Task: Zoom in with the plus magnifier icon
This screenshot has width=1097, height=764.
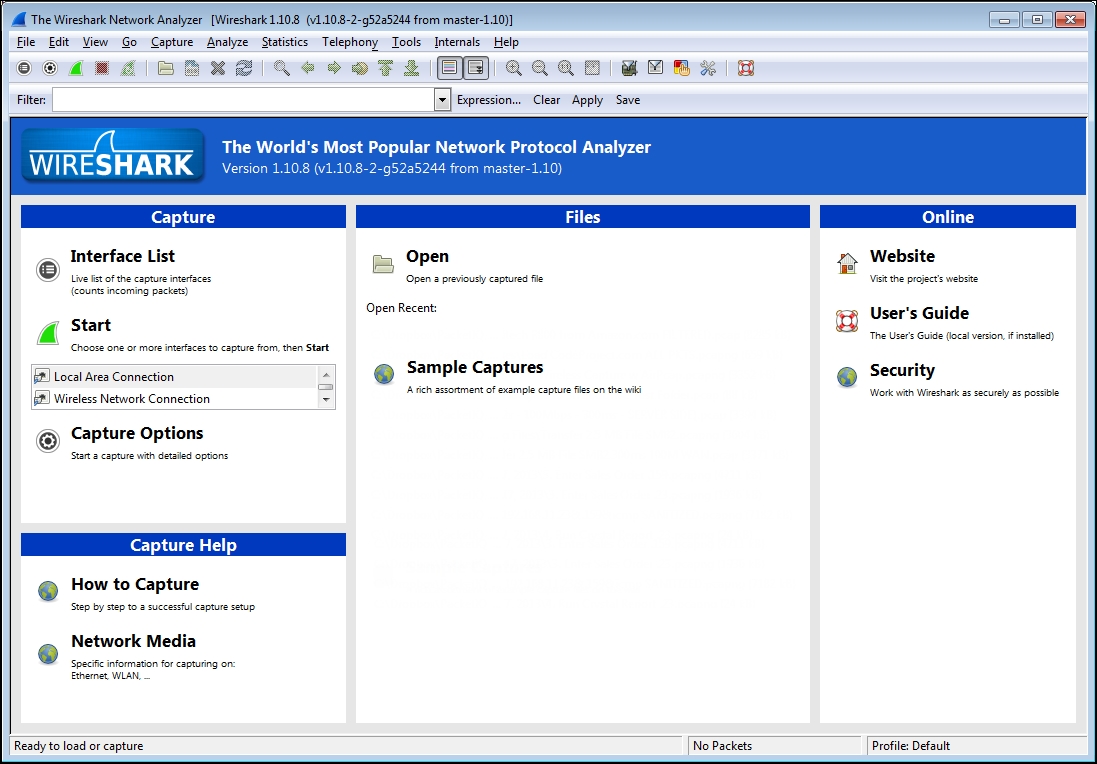Action: pos(514,68)
